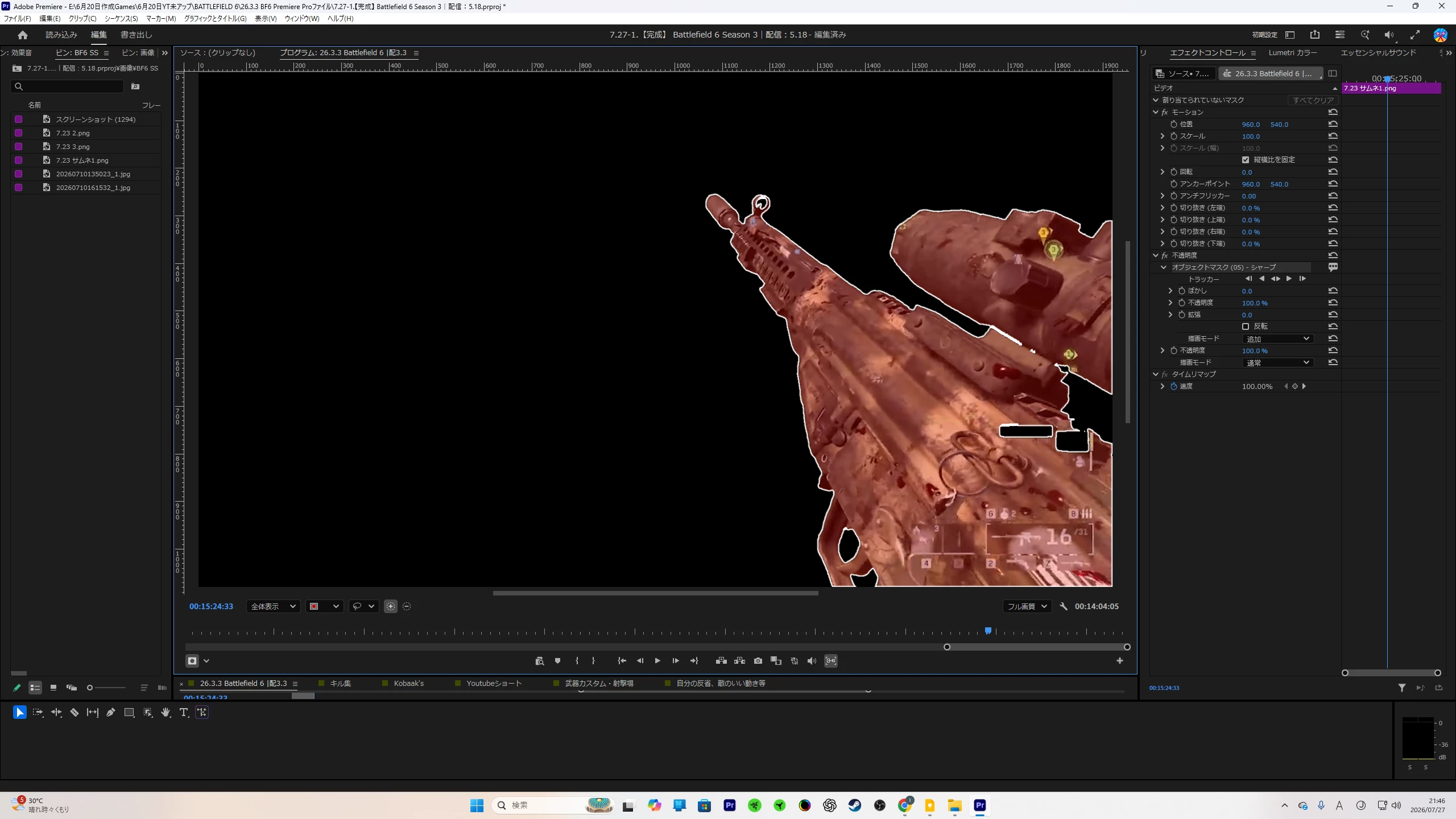Click the Mark Out bracket icon

[593, 661]
